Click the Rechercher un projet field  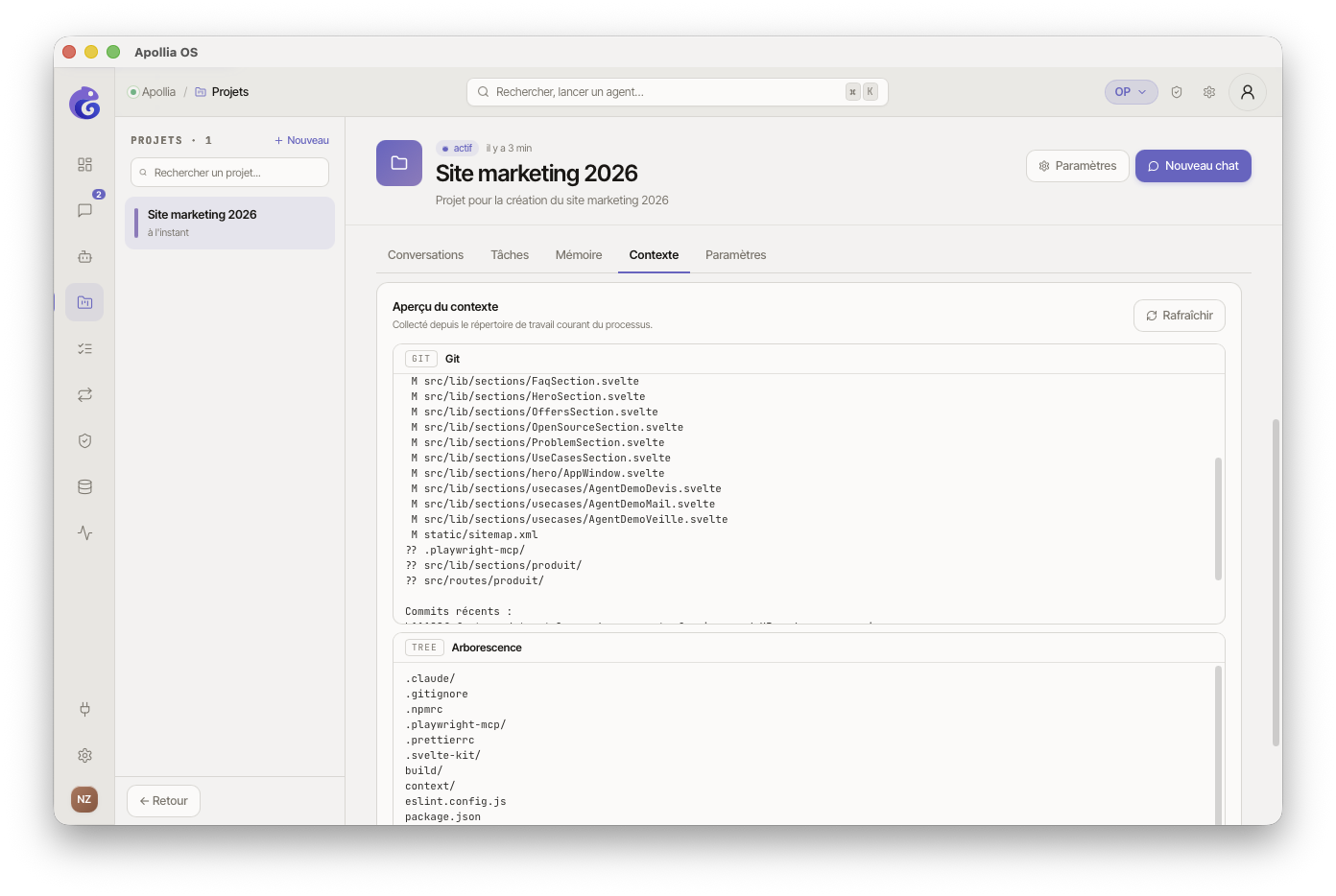[229, 173]
